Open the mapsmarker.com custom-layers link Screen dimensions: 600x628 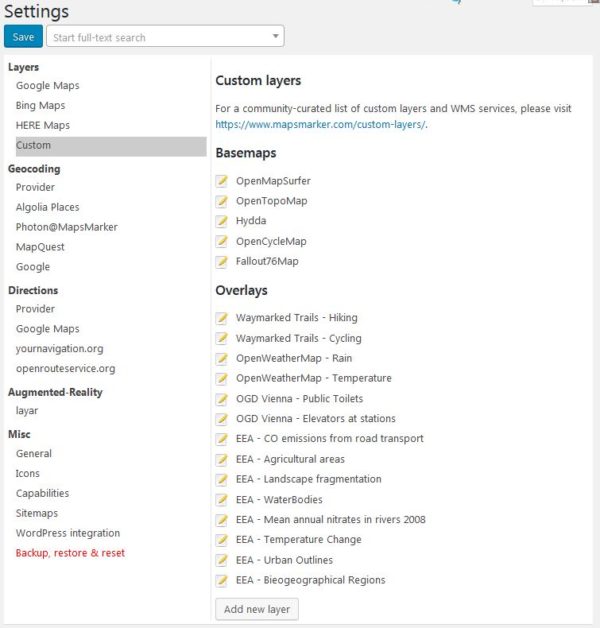[x=321, y=125]
